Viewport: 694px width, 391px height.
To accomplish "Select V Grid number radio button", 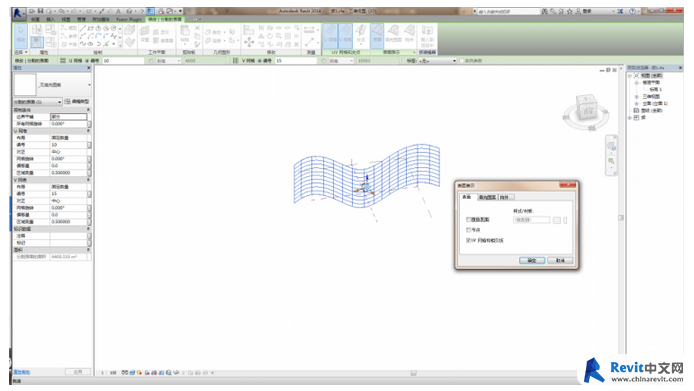I will point(260,61).
